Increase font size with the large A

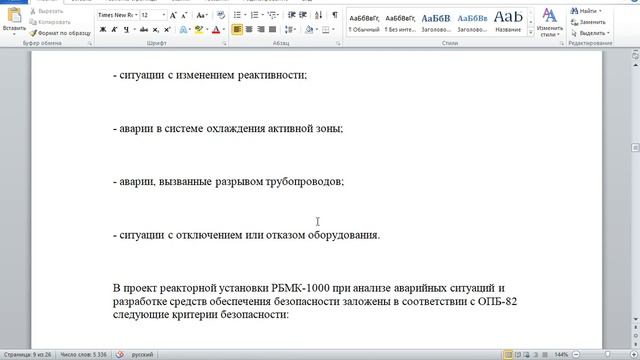[x=173, y=16]
